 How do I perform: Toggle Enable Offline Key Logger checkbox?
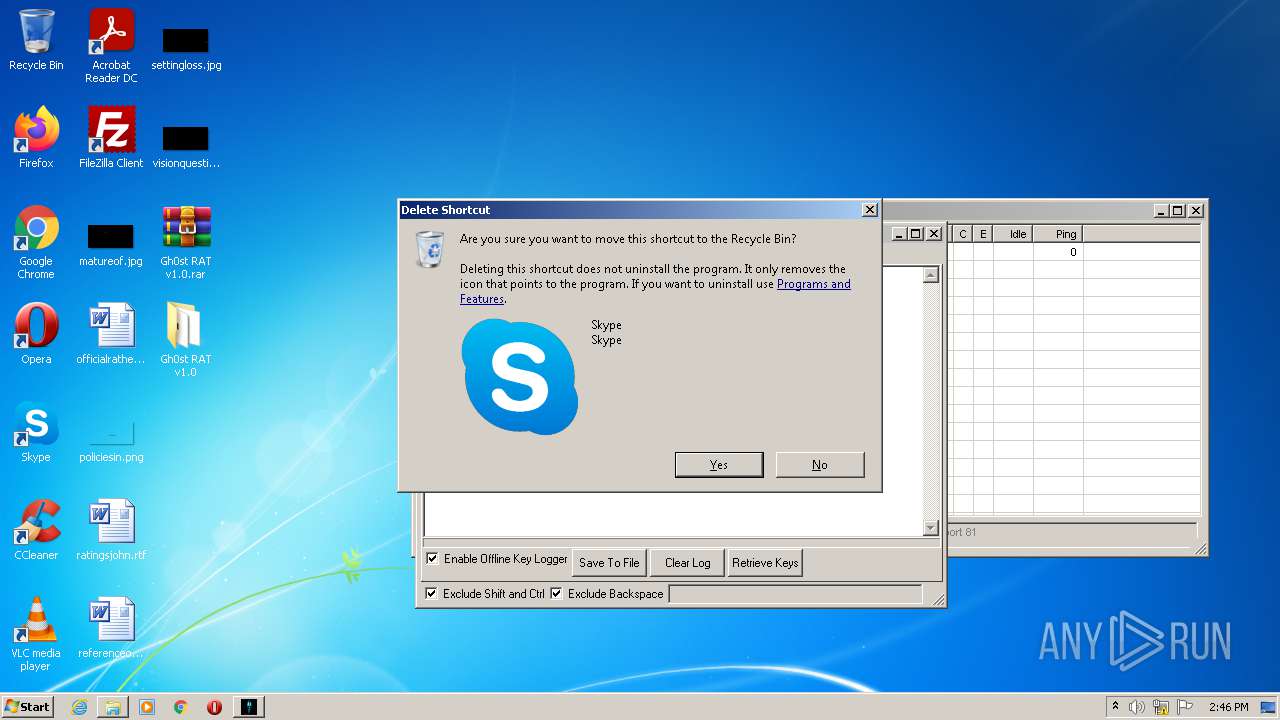(x=432, y=559)
